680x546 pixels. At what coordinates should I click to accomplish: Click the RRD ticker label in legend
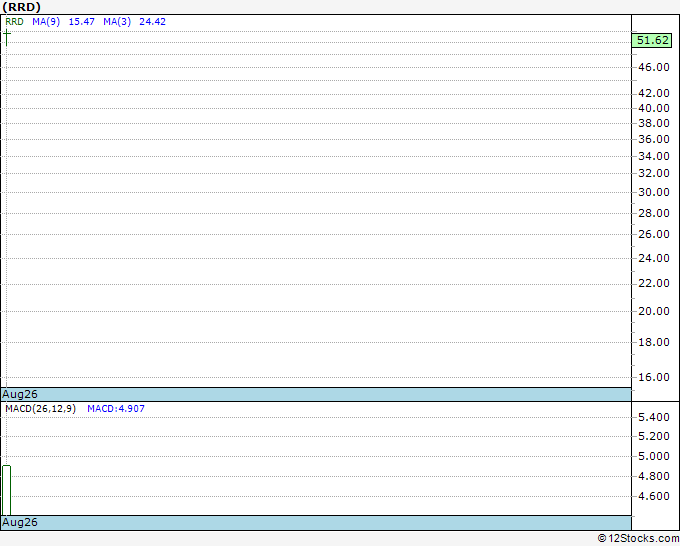[14, 22]
